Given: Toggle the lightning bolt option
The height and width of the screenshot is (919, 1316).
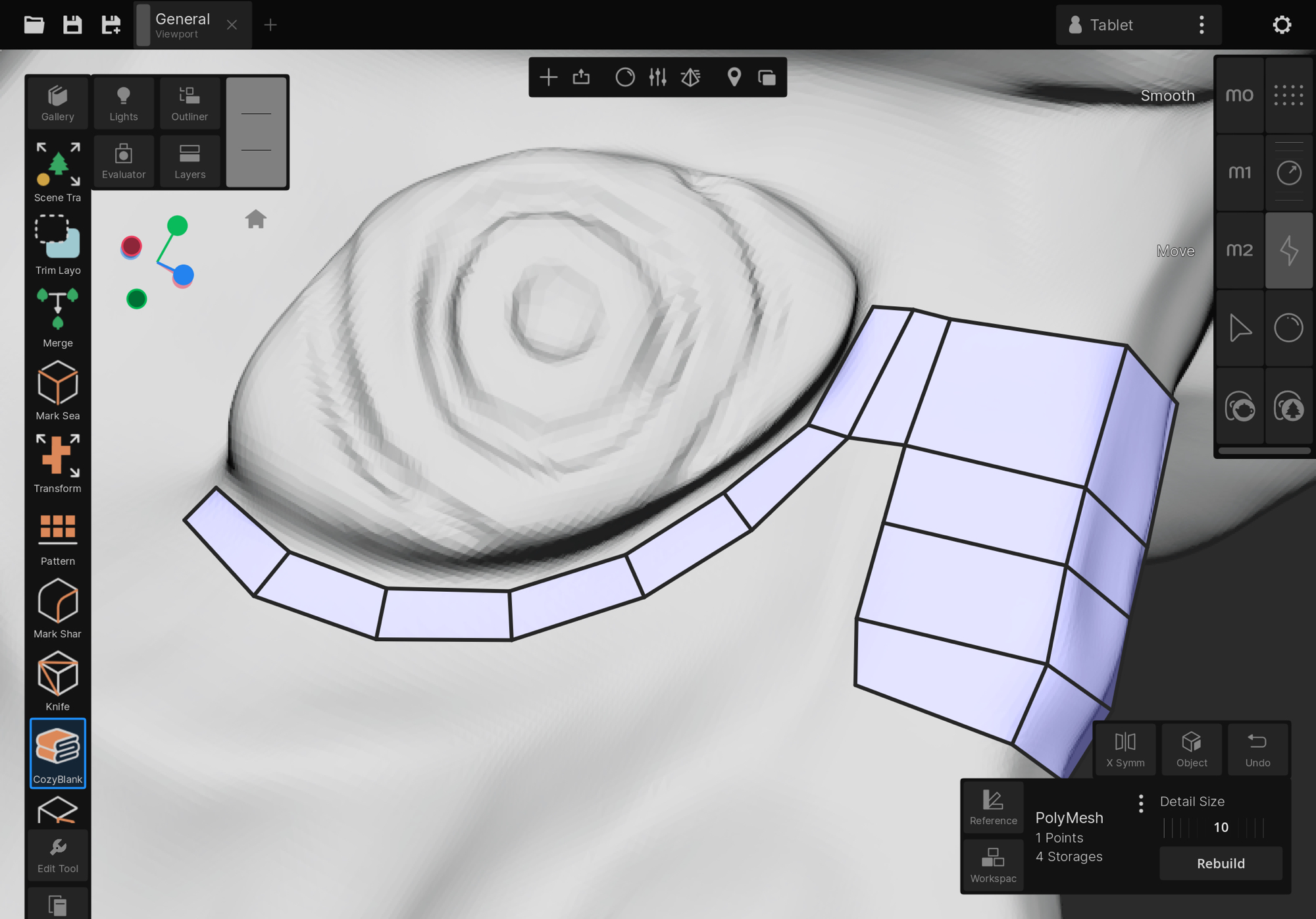Looking at the screenshot, I should click(1288, 250).
